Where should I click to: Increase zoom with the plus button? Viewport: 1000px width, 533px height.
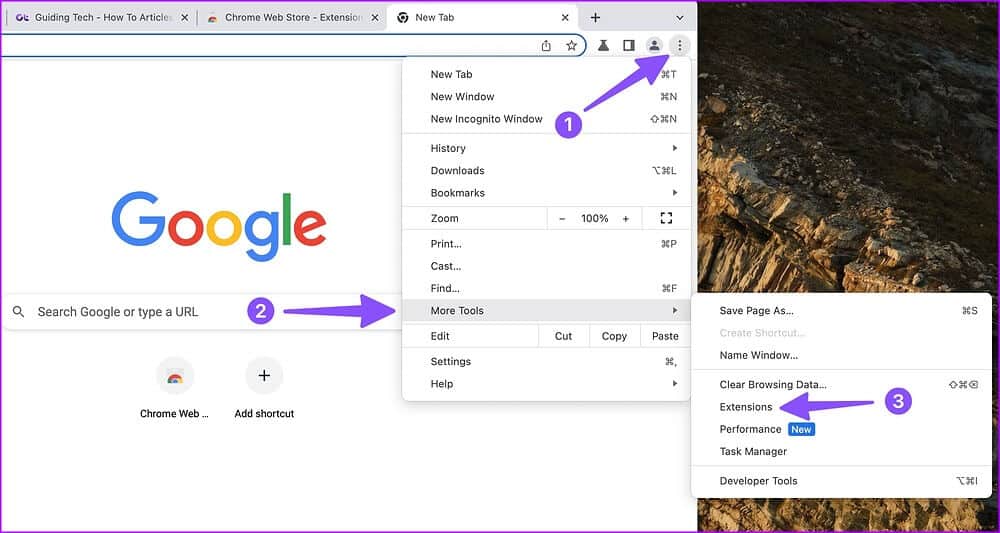click(626, 219)
